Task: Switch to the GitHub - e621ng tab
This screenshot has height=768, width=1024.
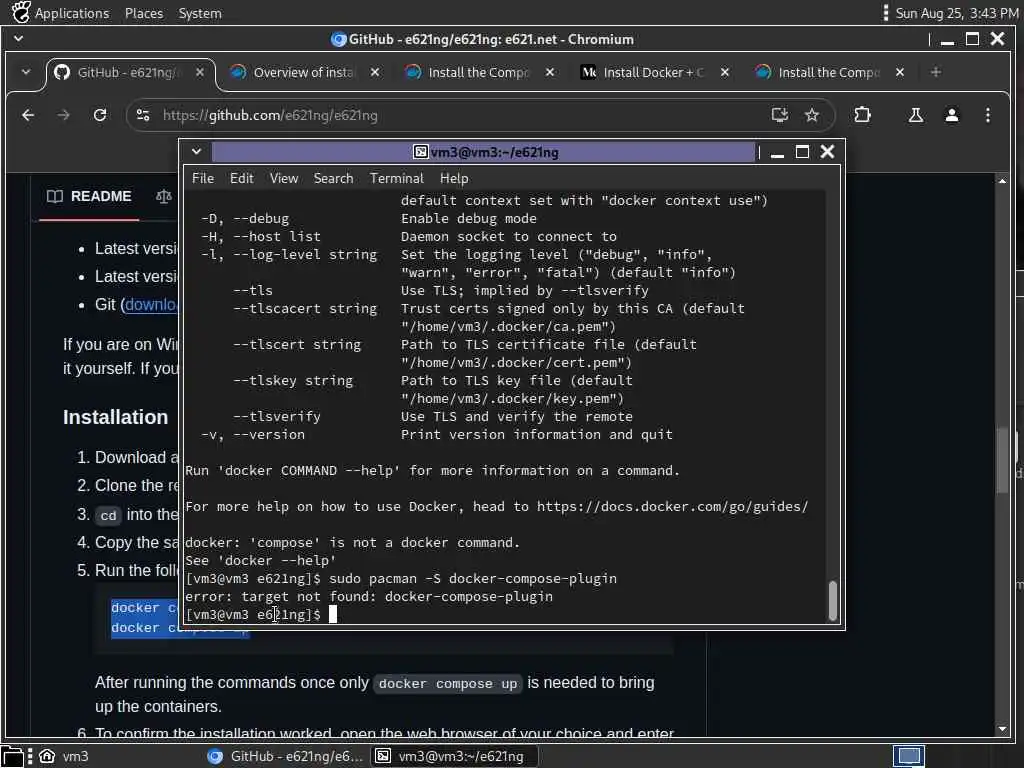Action: point(128,72)
